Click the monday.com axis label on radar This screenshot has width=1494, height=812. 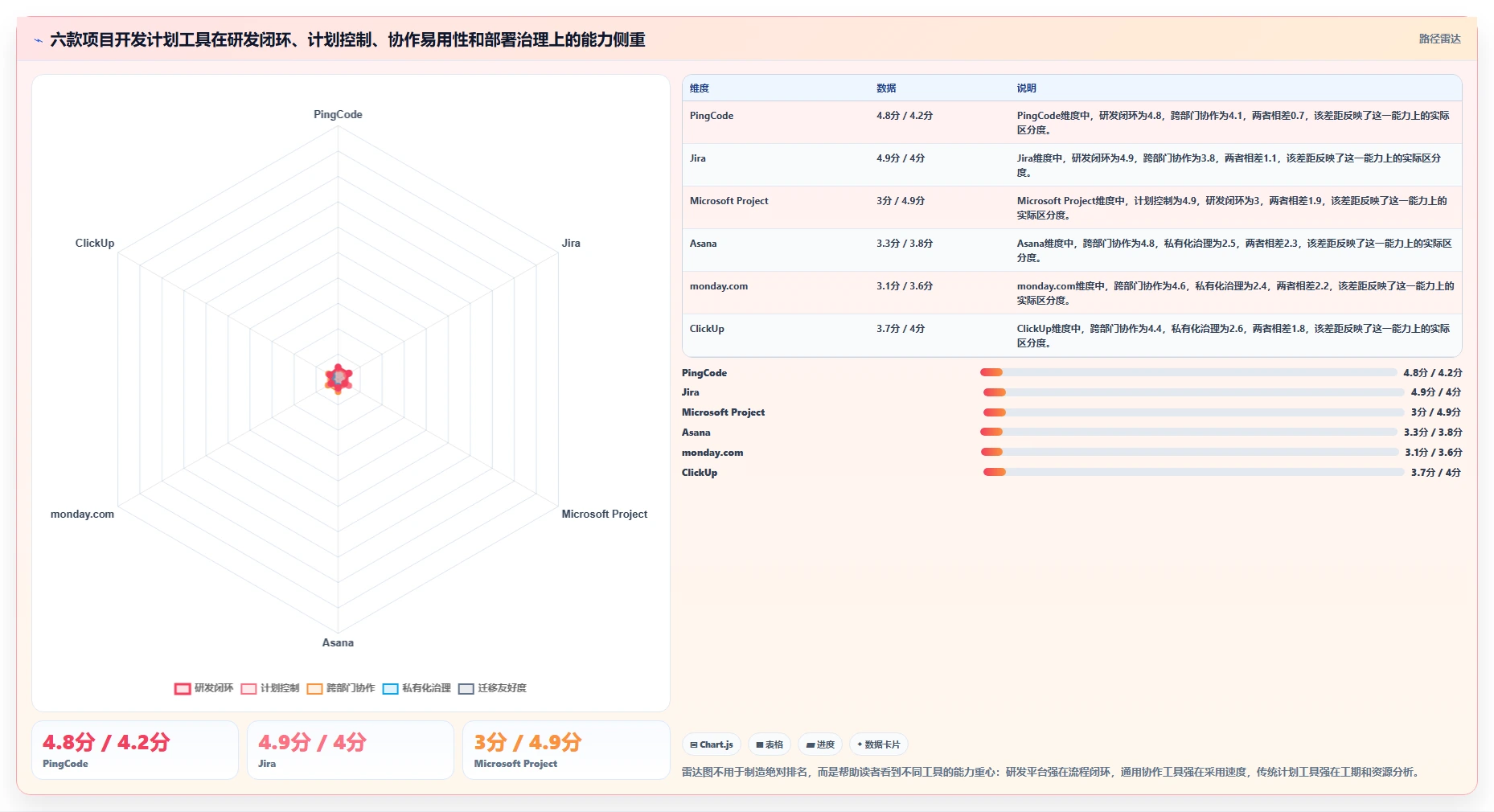(82, 514)
